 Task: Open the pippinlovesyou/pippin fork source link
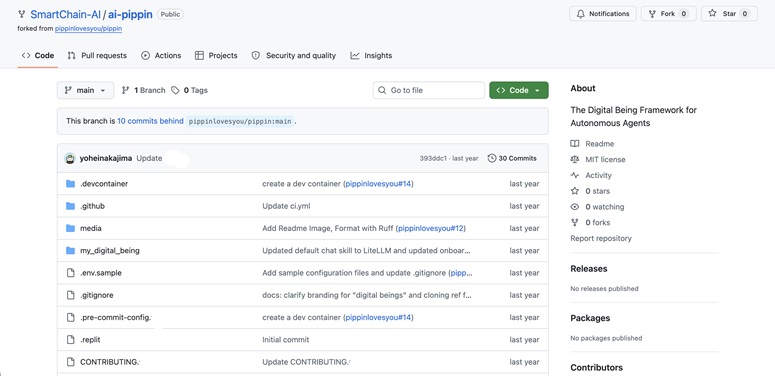(x=88, y=29)
